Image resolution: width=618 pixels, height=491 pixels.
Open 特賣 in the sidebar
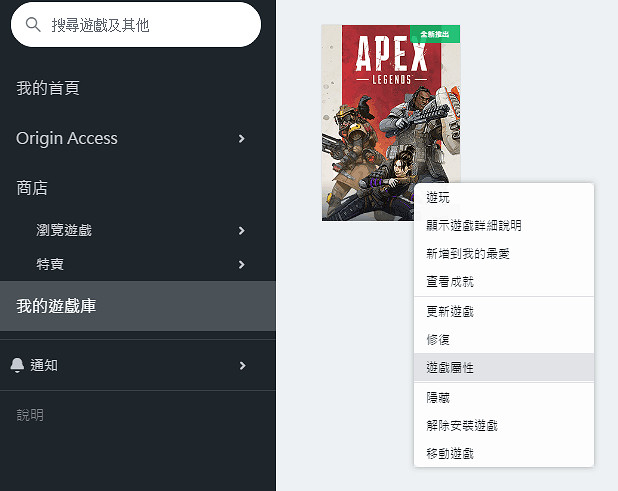(x=50, y=264)
